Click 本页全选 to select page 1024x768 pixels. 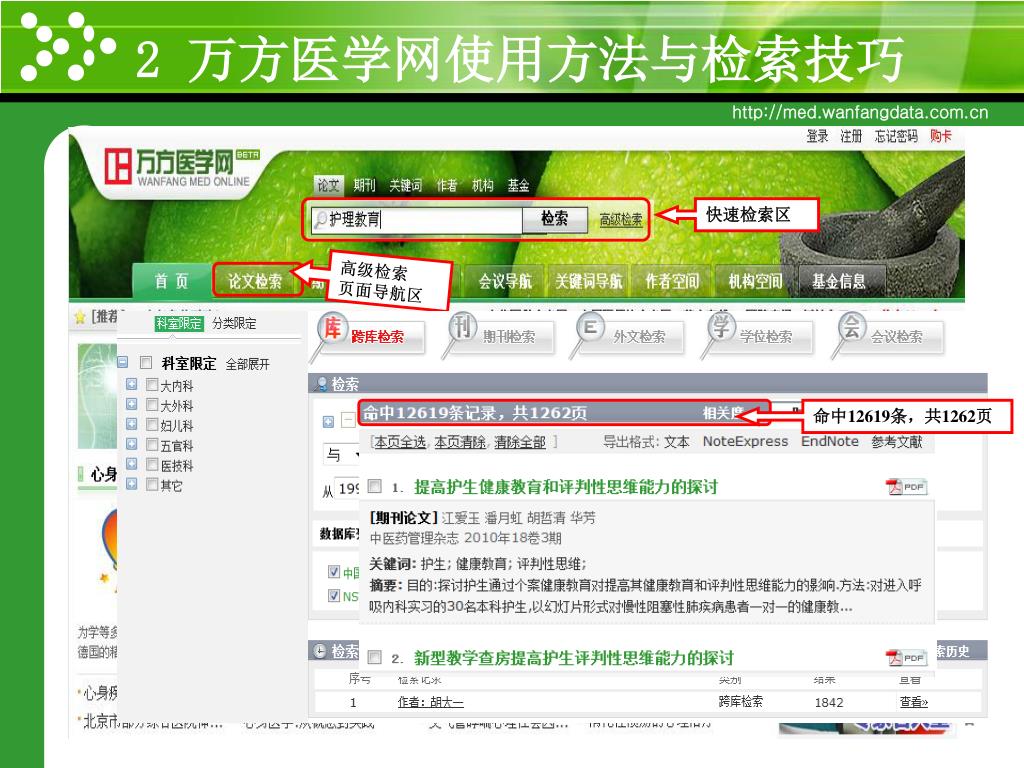click(400, 442)
